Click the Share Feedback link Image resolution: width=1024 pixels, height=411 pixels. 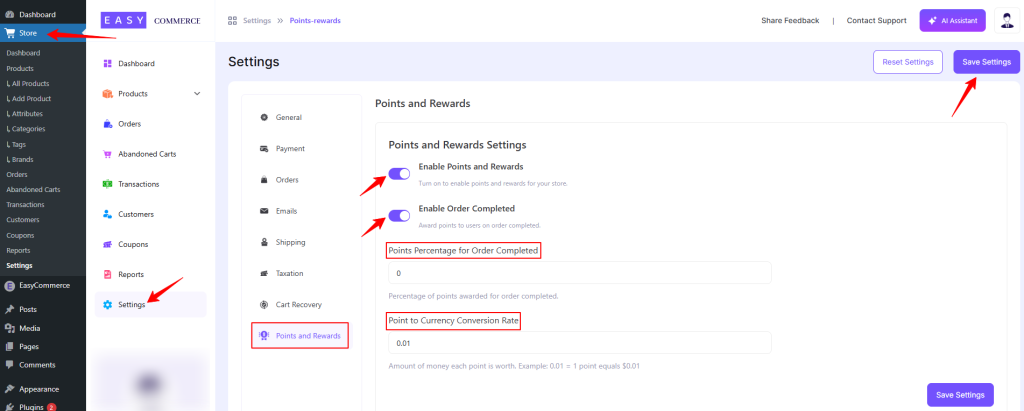(790, 20)
